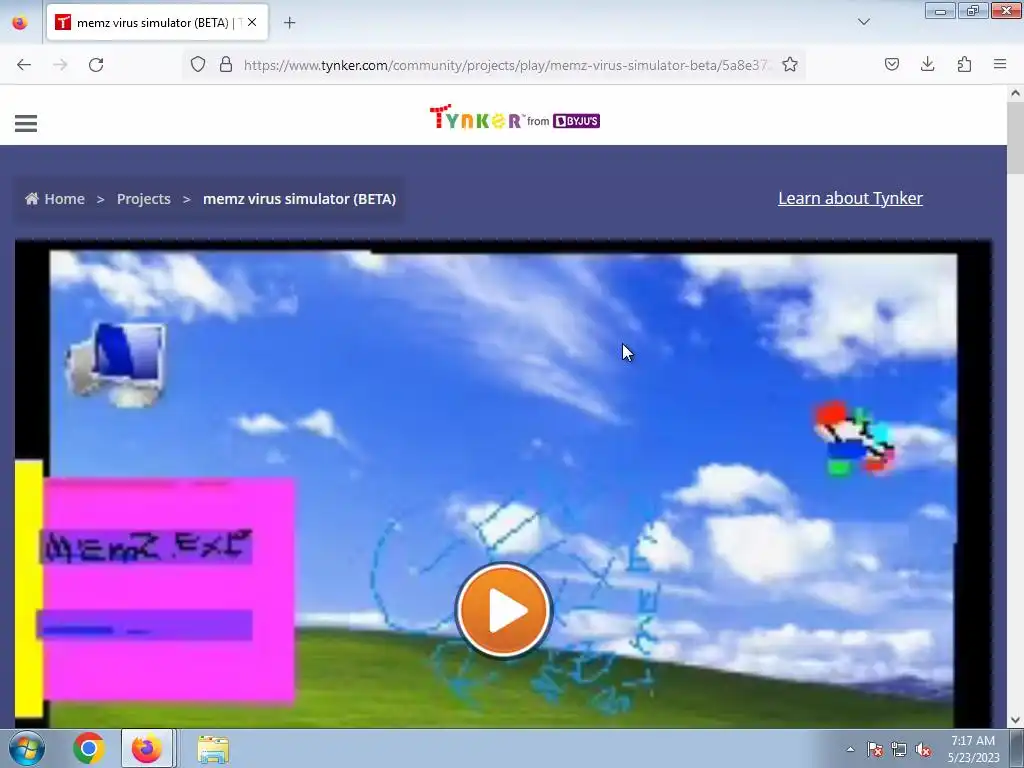This screenshot has height=768, width=1024.
Task: Open a new browser tab
Action: (x=289, y=23)
